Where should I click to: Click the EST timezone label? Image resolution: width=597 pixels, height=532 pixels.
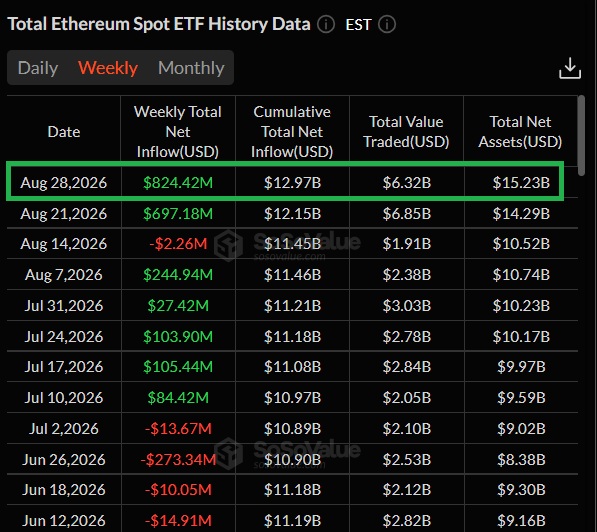click(358, 25)
